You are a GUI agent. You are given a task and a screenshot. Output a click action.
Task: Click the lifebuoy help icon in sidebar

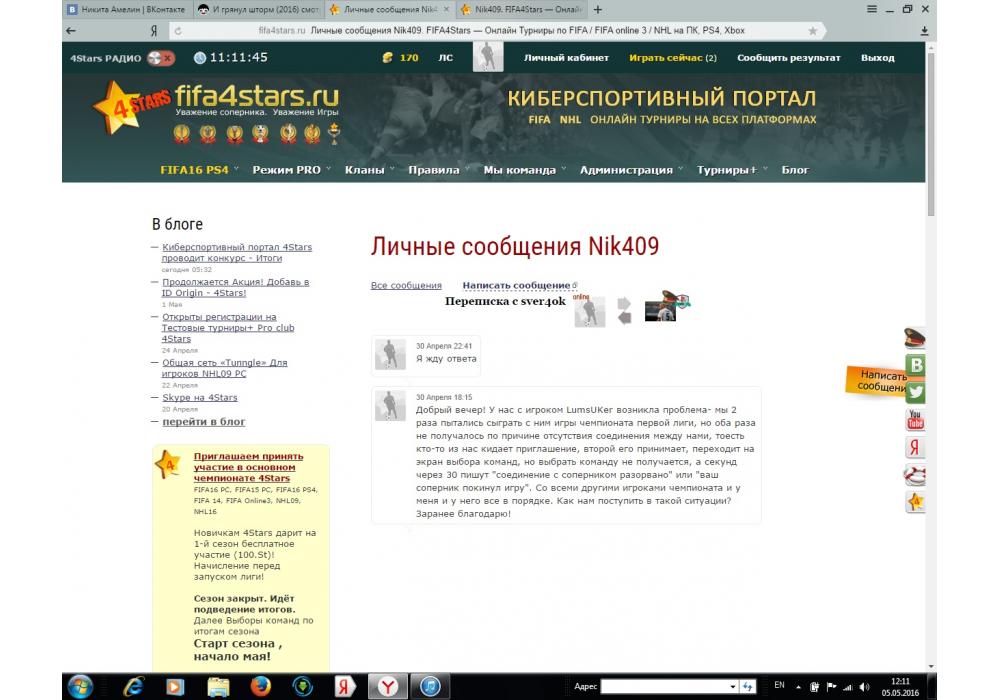tap(915, 474)
